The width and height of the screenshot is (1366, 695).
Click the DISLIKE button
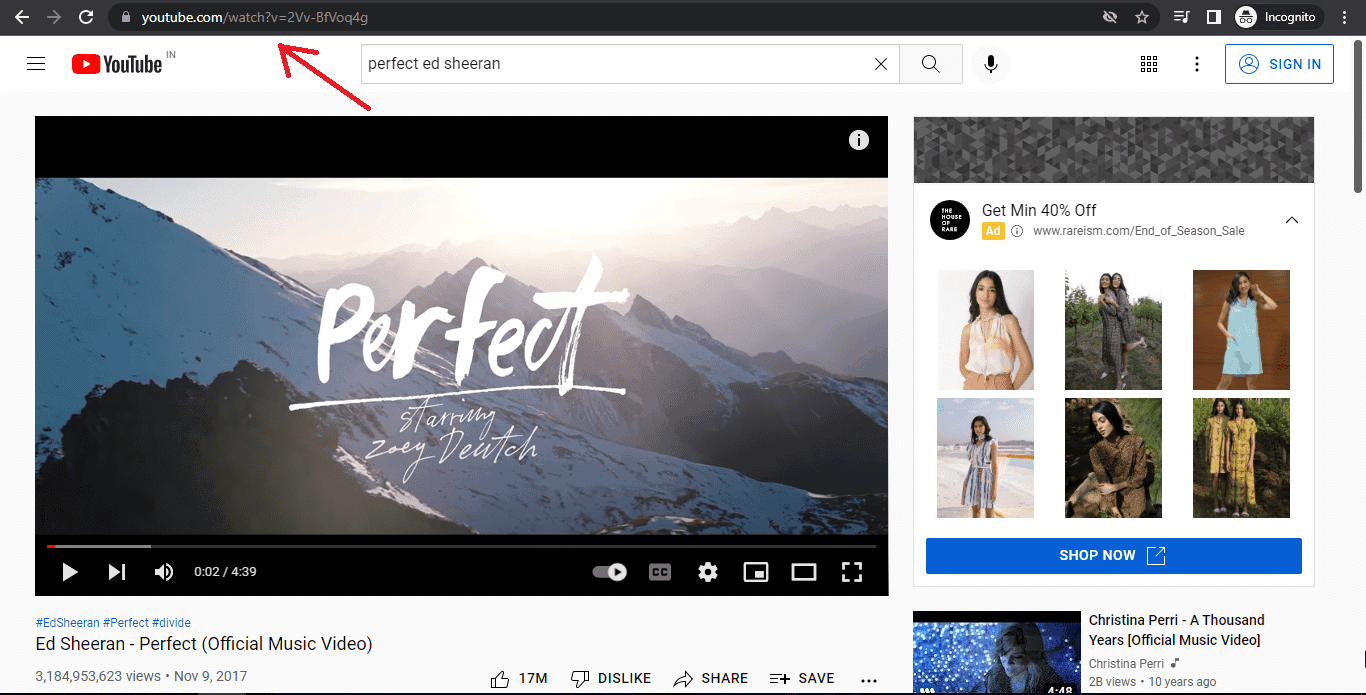tap(610, 679)
